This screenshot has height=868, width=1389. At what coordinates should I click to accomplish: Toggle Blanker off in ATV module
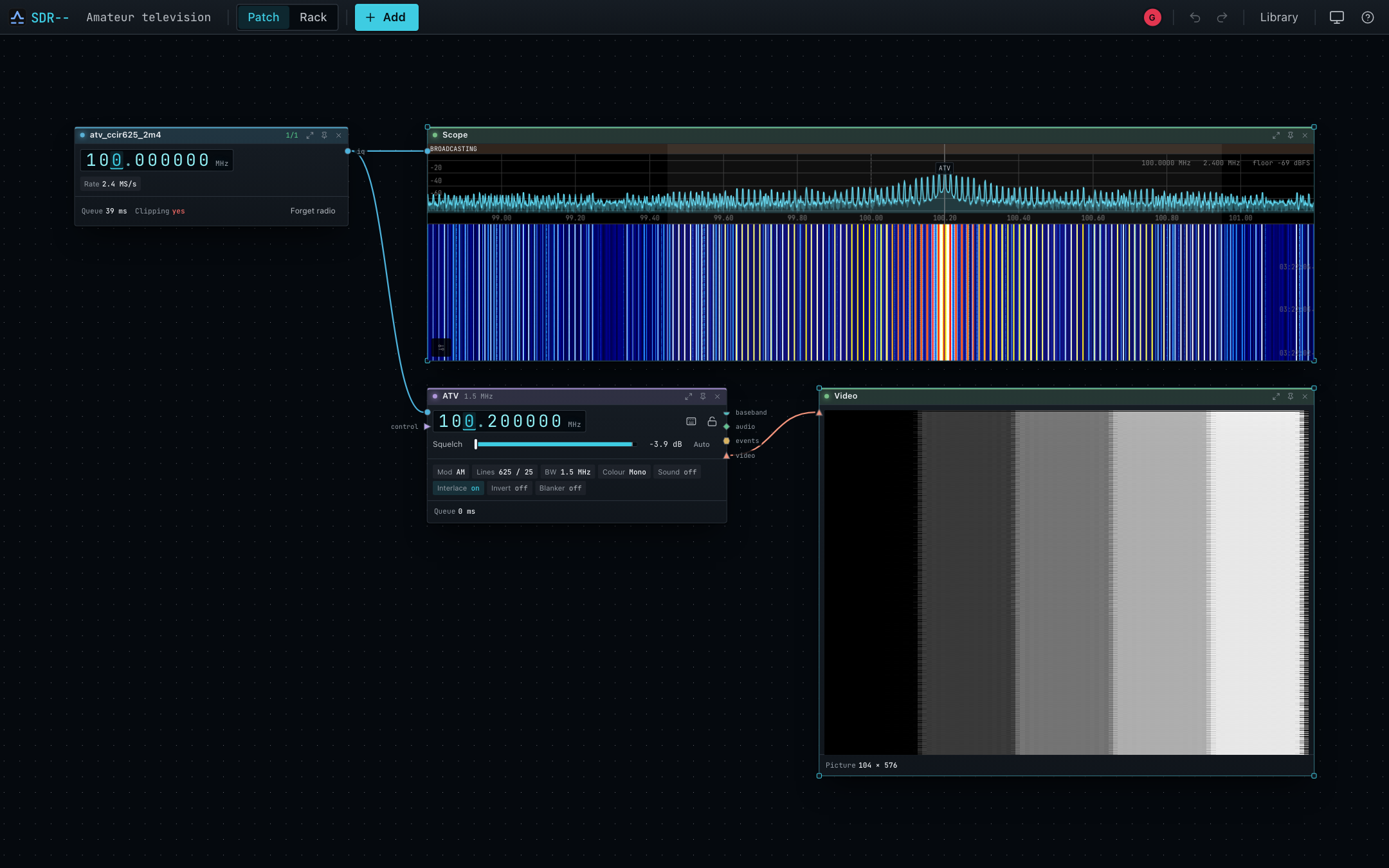560,489
